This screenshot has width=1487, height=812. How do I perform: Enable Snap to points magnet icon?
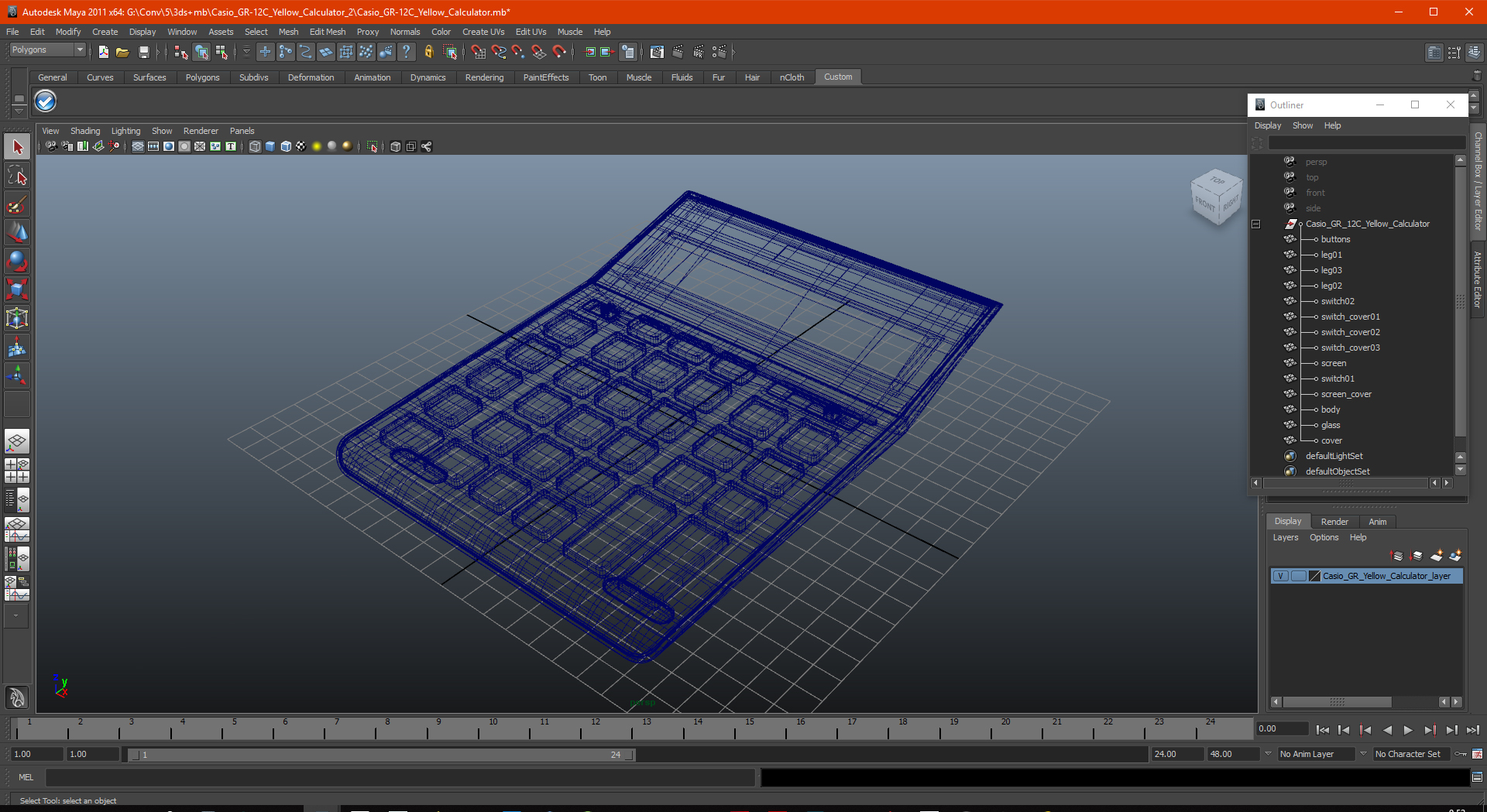(518, 52)
